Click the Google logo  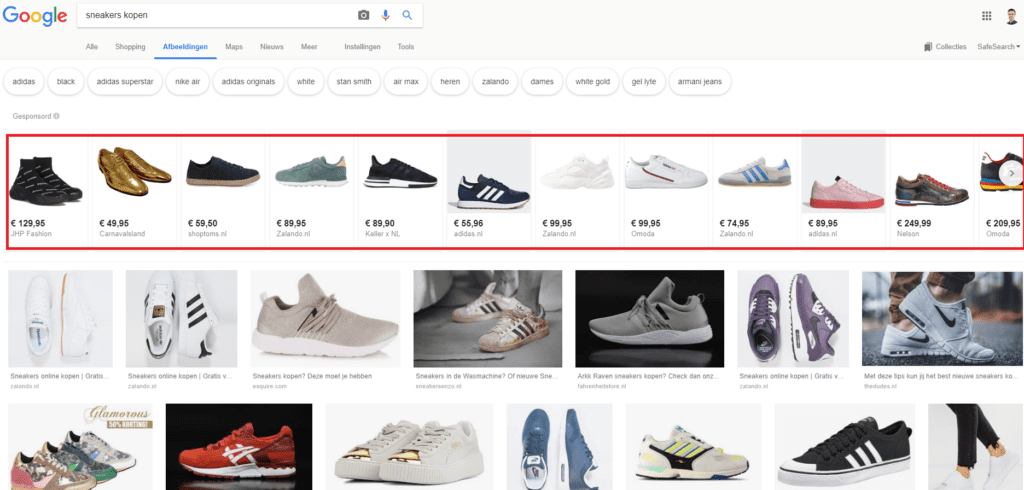(x=35, y=16)
